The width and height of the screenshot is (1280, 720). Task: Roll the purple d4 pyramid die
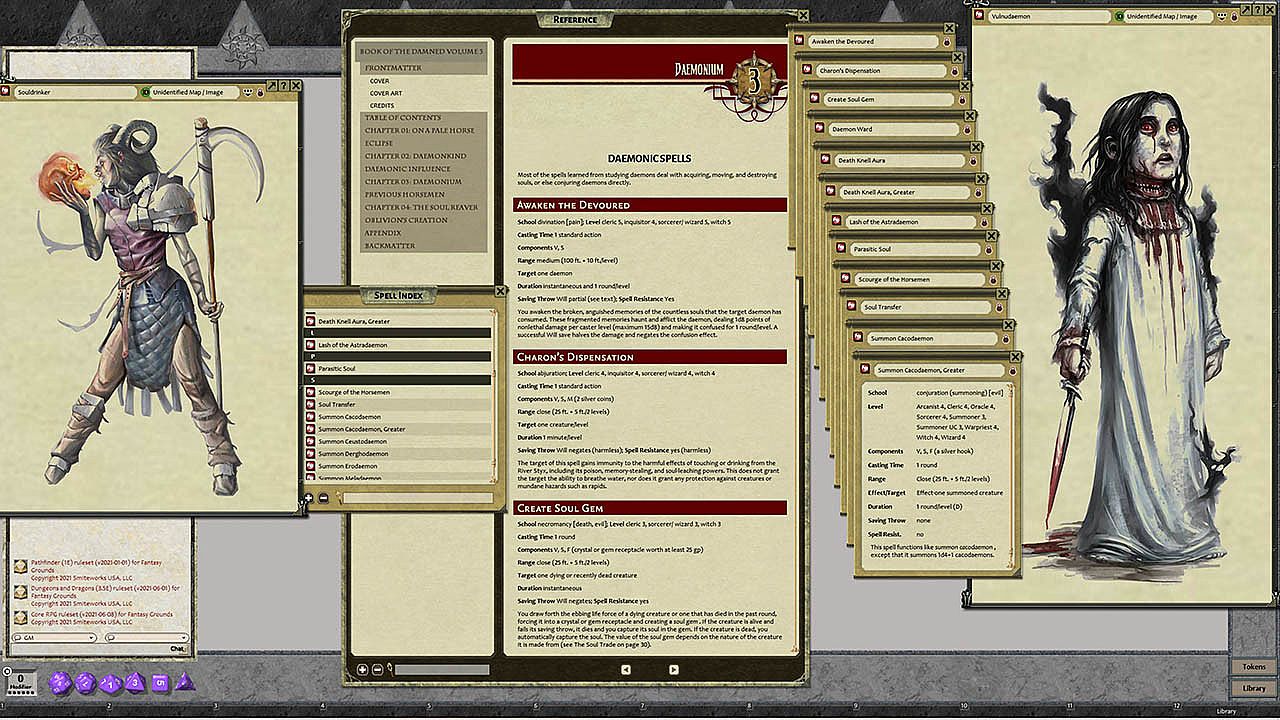[x=184, y=683]
